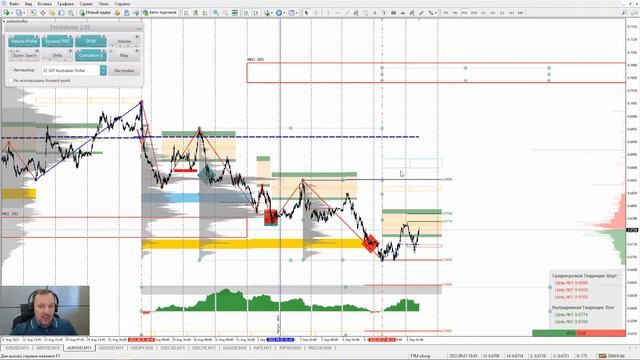Minimize the ProVolume panel
The width and height of the screenshot is (640, 360).
tap(139, 28)
